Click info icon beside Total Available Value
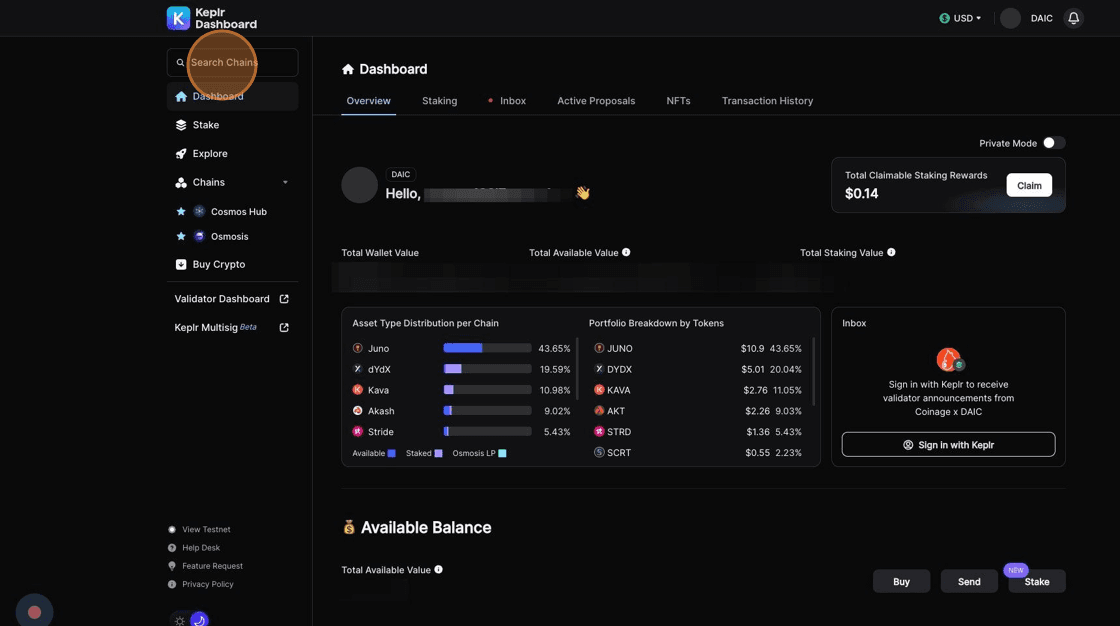1120x626 pixels. [x=626, y=253]
